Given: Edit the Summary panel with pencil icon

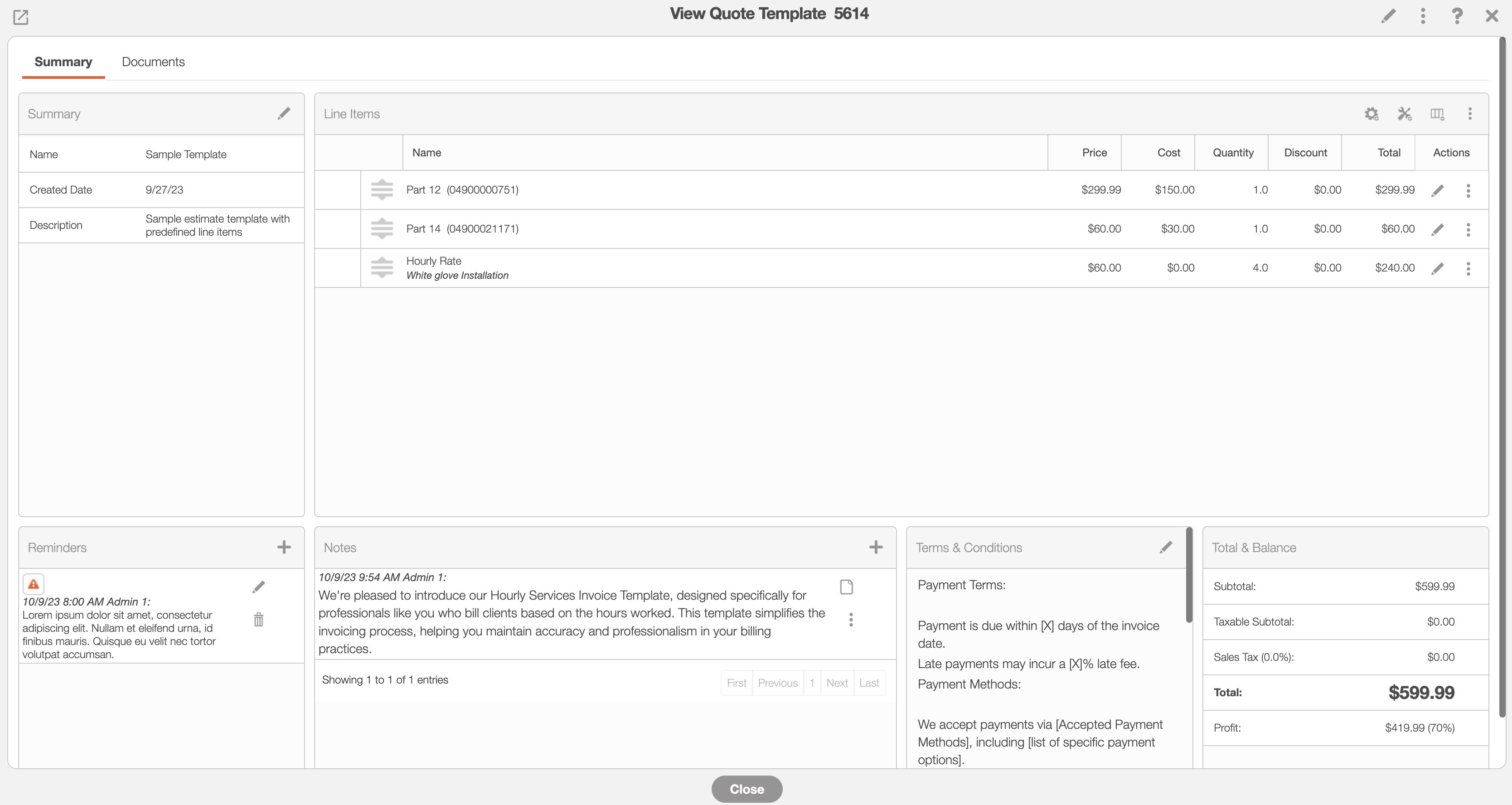Looking at the screenshot, I should pyautogui.click(x=284, y=113).
